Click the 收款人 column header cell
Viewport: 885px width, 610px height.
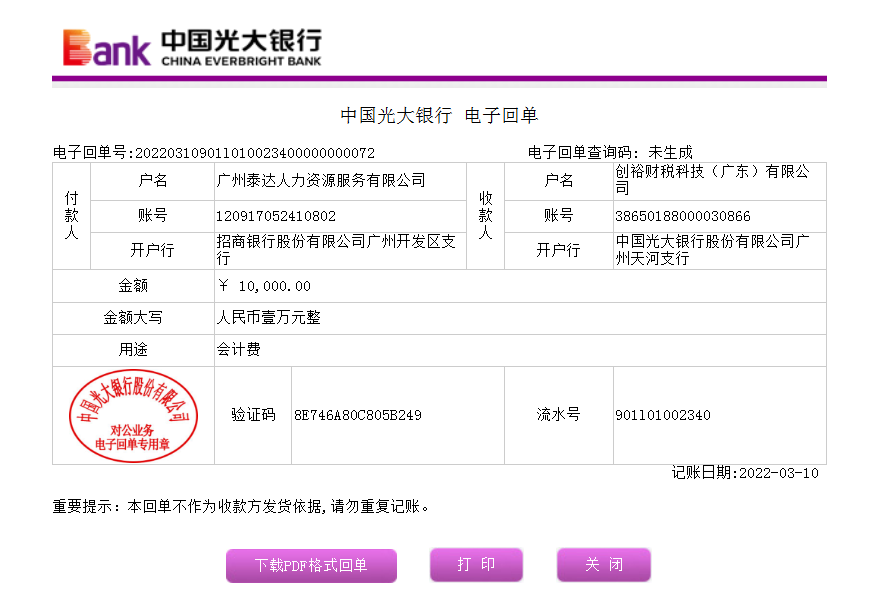tap(485, 216)
